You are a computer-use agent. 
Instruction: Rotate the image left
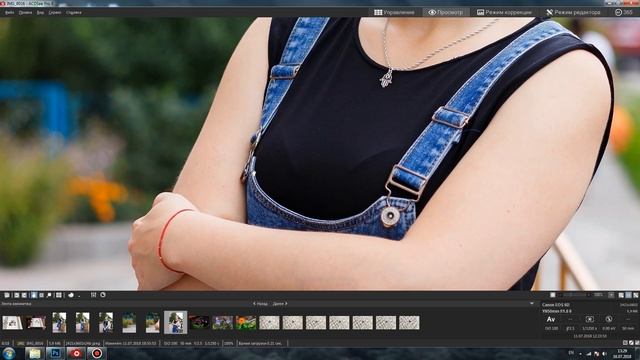coord(17,295)
